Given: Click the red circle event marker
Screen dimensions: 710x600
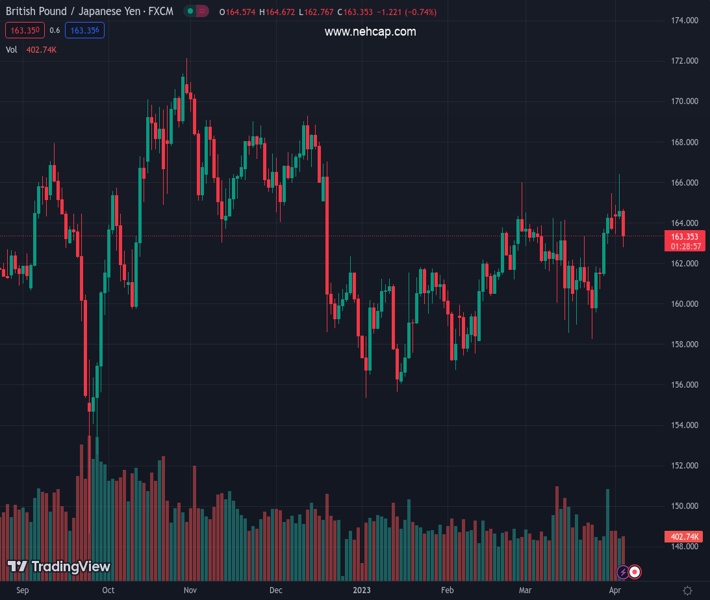Looking at the screenshot, I should (x=635, y=572).
